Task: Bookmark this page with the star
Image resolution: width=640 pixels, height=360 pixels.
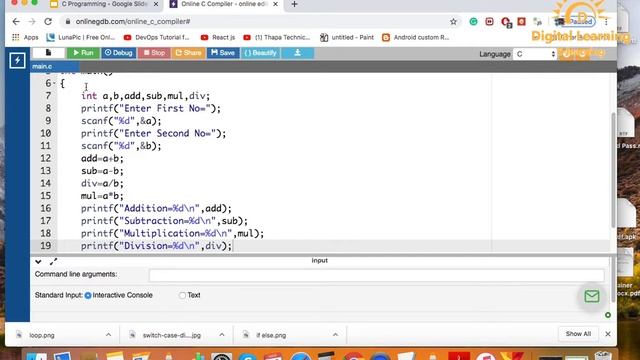Action: click(453, 22)
